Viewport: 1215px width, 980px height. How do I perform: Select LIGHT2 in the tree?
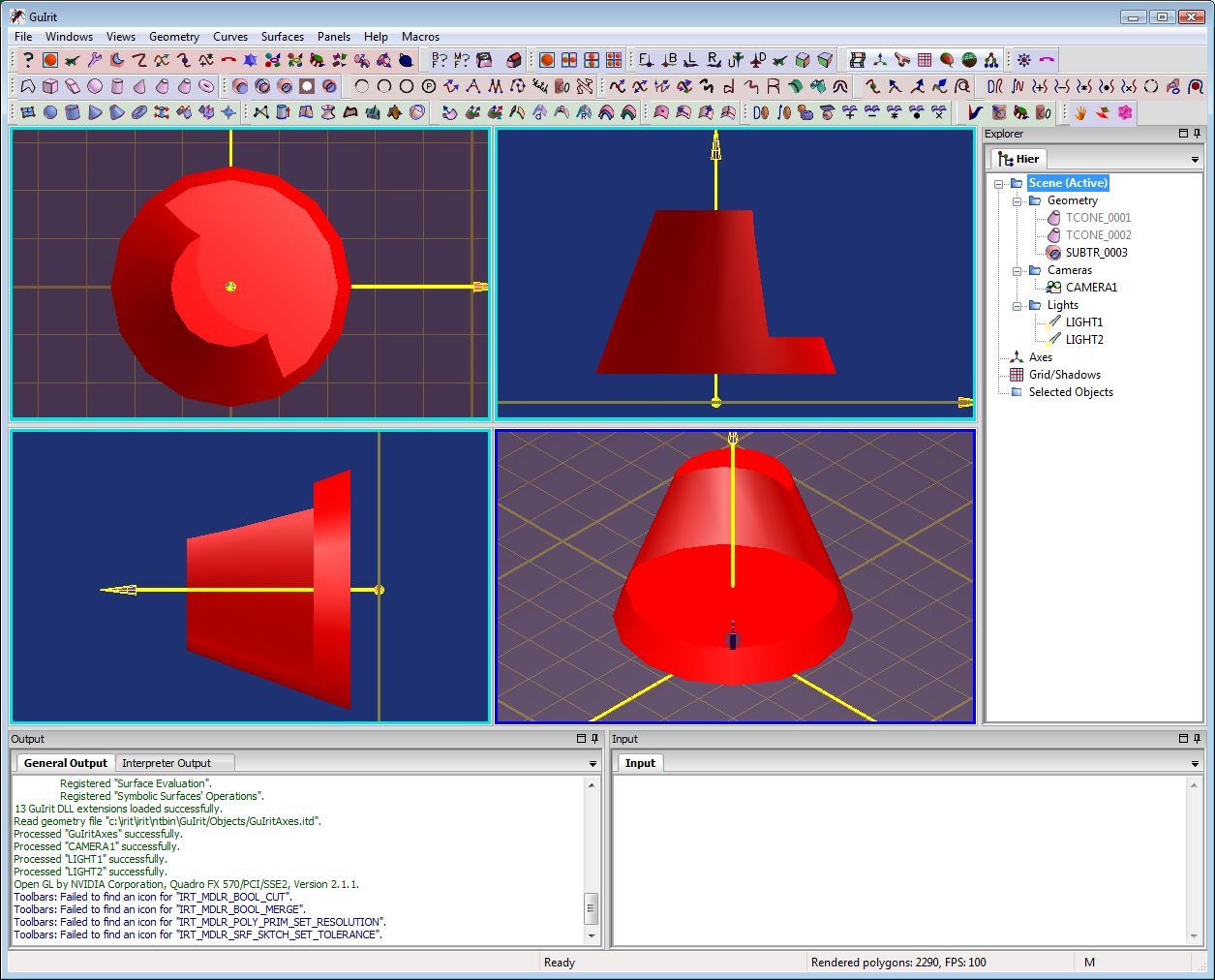1084,340
